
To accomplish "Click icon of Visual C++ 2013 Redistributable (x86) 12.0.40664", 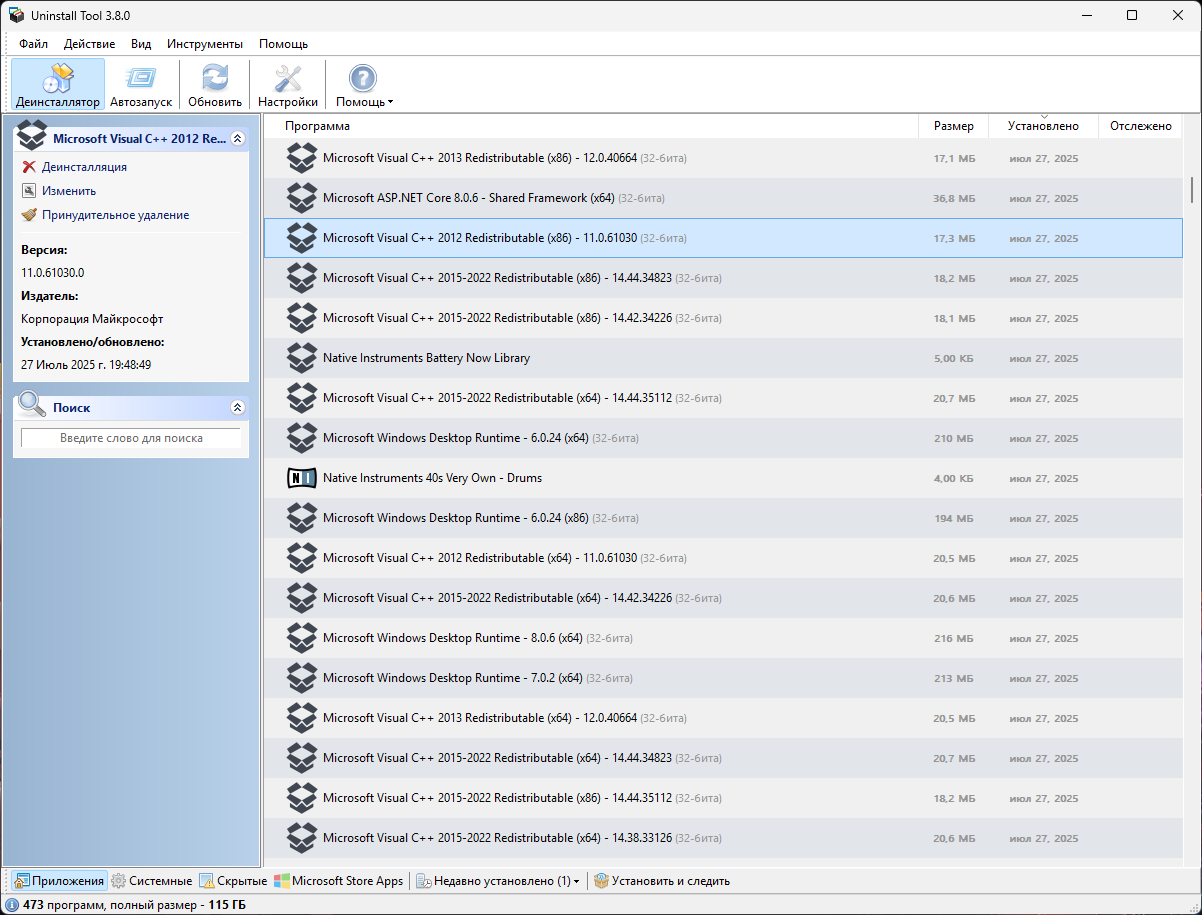I will tap(301, 158).
